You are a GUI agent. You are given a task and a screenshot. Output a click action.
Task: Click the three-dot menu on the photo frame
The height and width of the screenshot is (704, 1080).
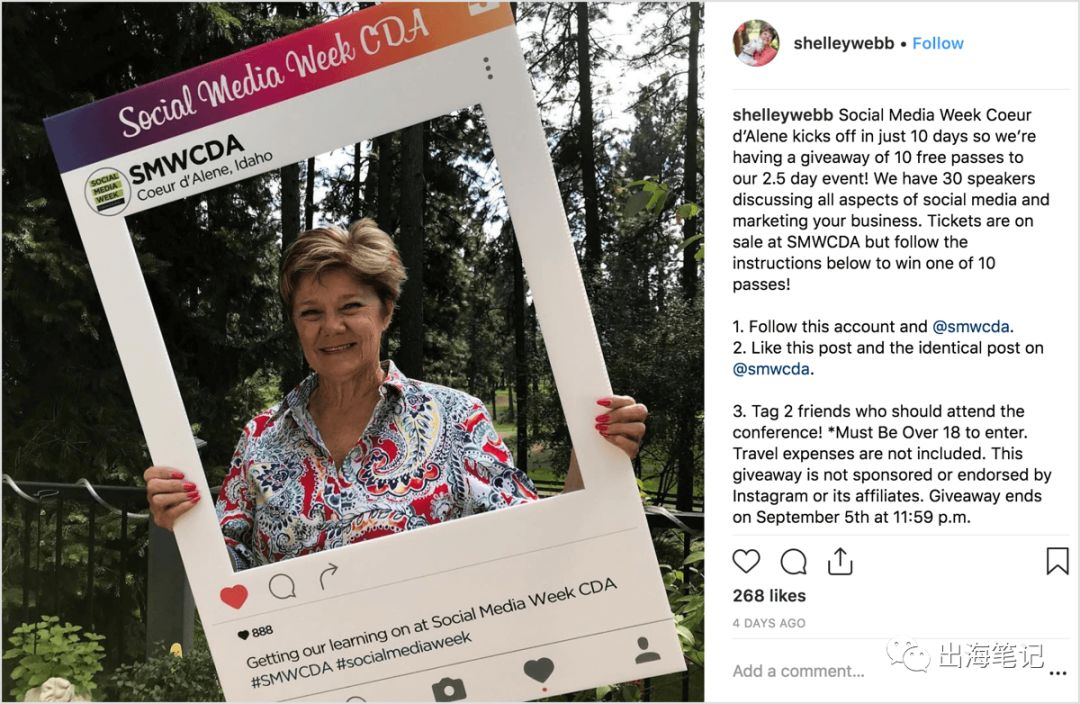(x=488, y=68)
